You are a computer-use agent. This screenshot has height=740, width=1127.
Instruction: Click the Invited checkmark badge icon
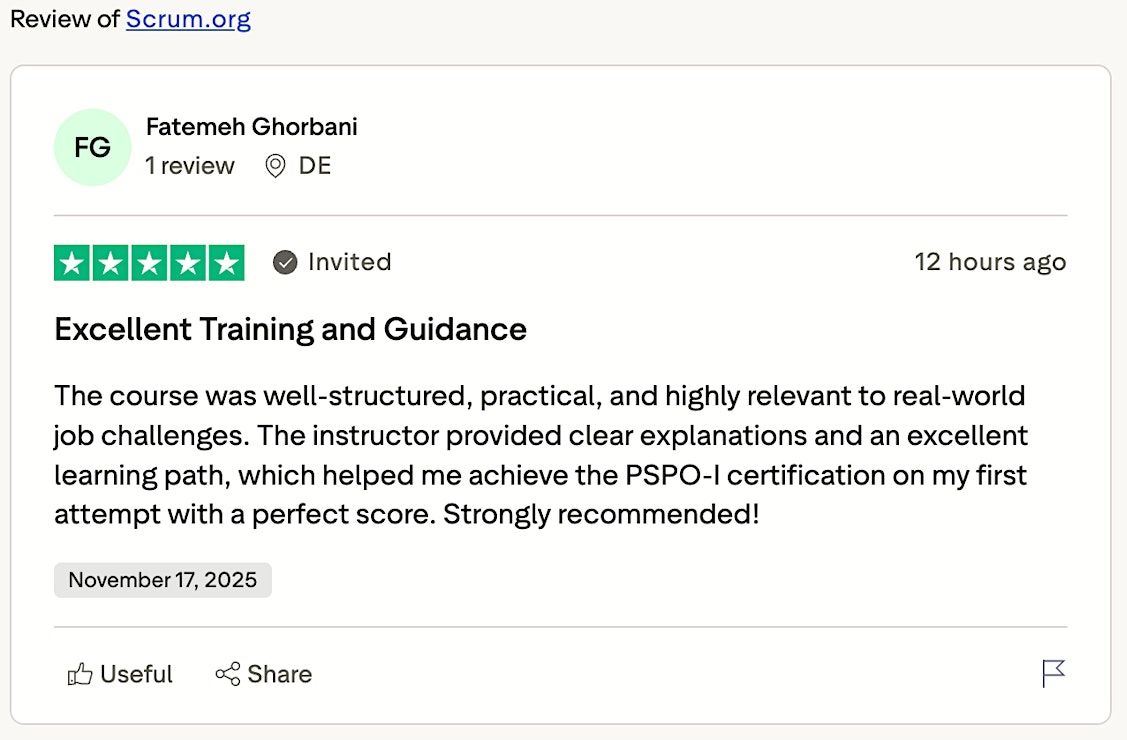[285, 262]
